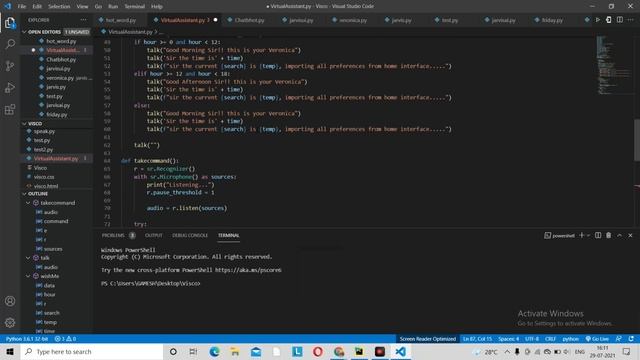Launch Microsoft Edge from taskbar

click(x=214, y=351)
